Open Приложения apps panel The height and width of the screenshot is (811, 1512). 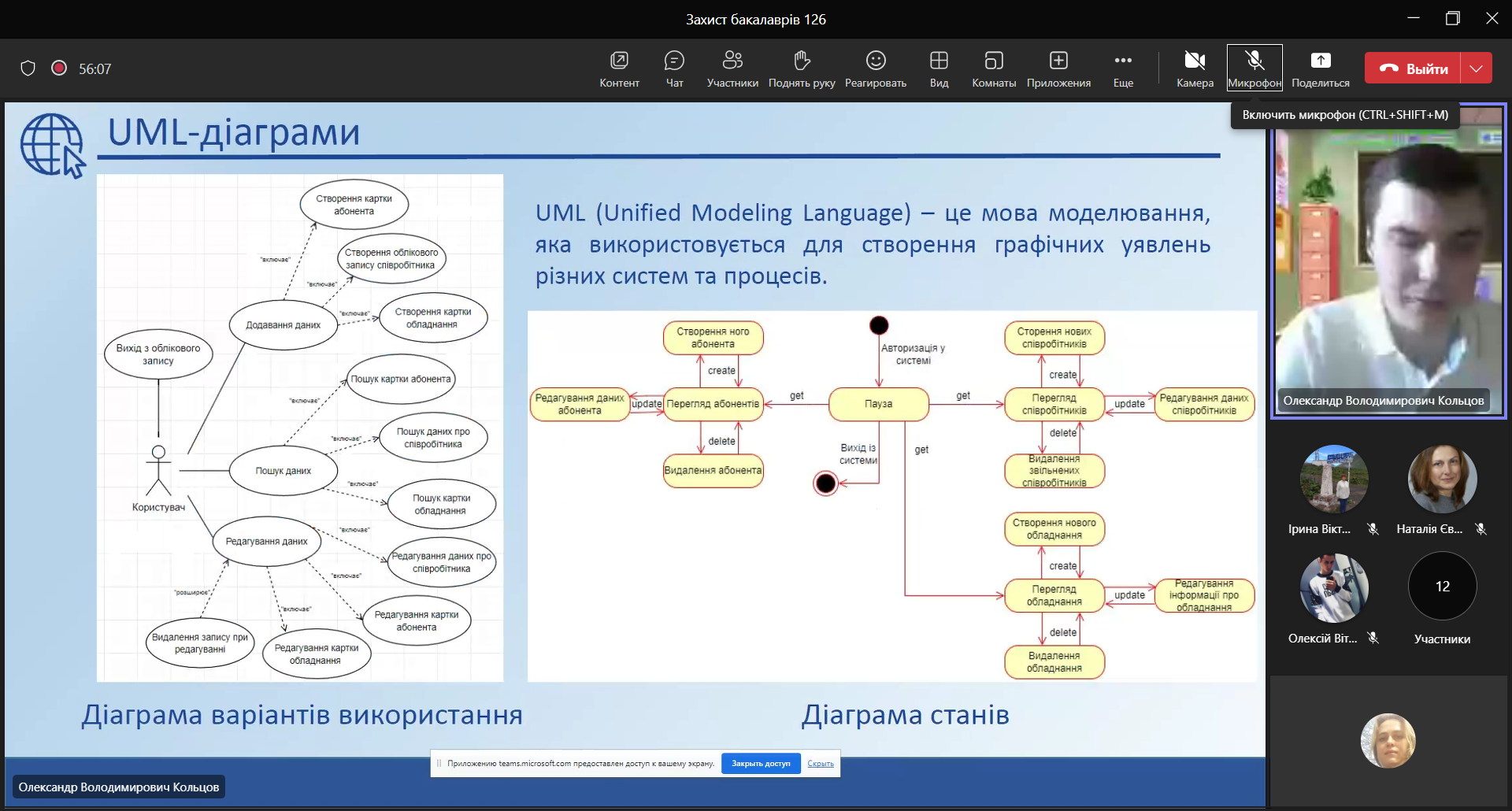(1058, 69)
